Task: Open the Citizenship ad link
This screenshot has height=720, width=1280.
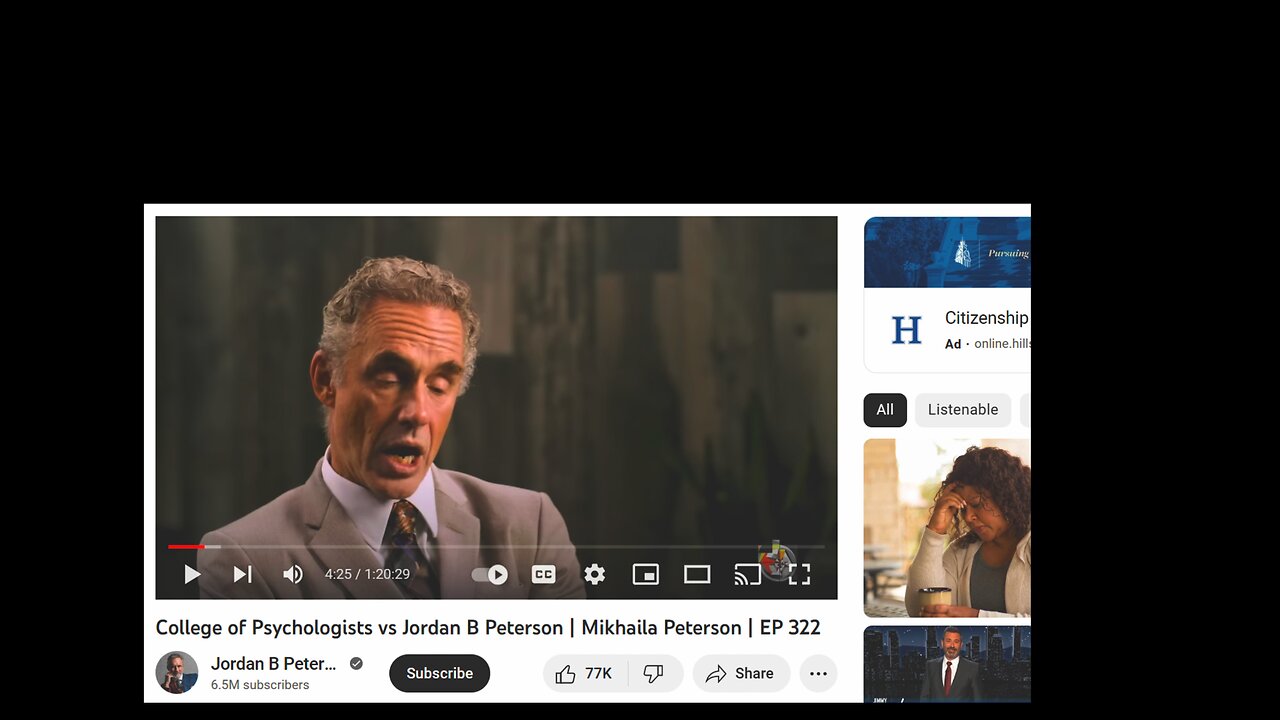Action: (987, 318)
